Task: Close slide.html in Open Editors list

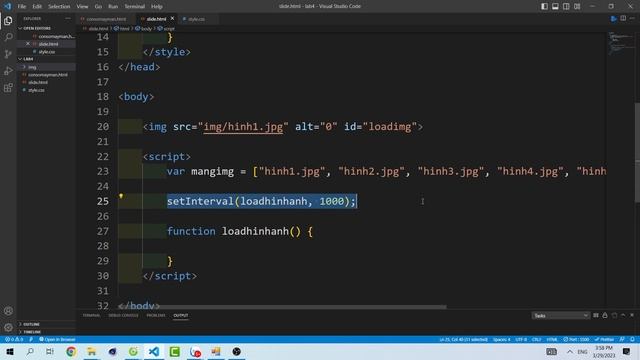Action: (28, 44)
